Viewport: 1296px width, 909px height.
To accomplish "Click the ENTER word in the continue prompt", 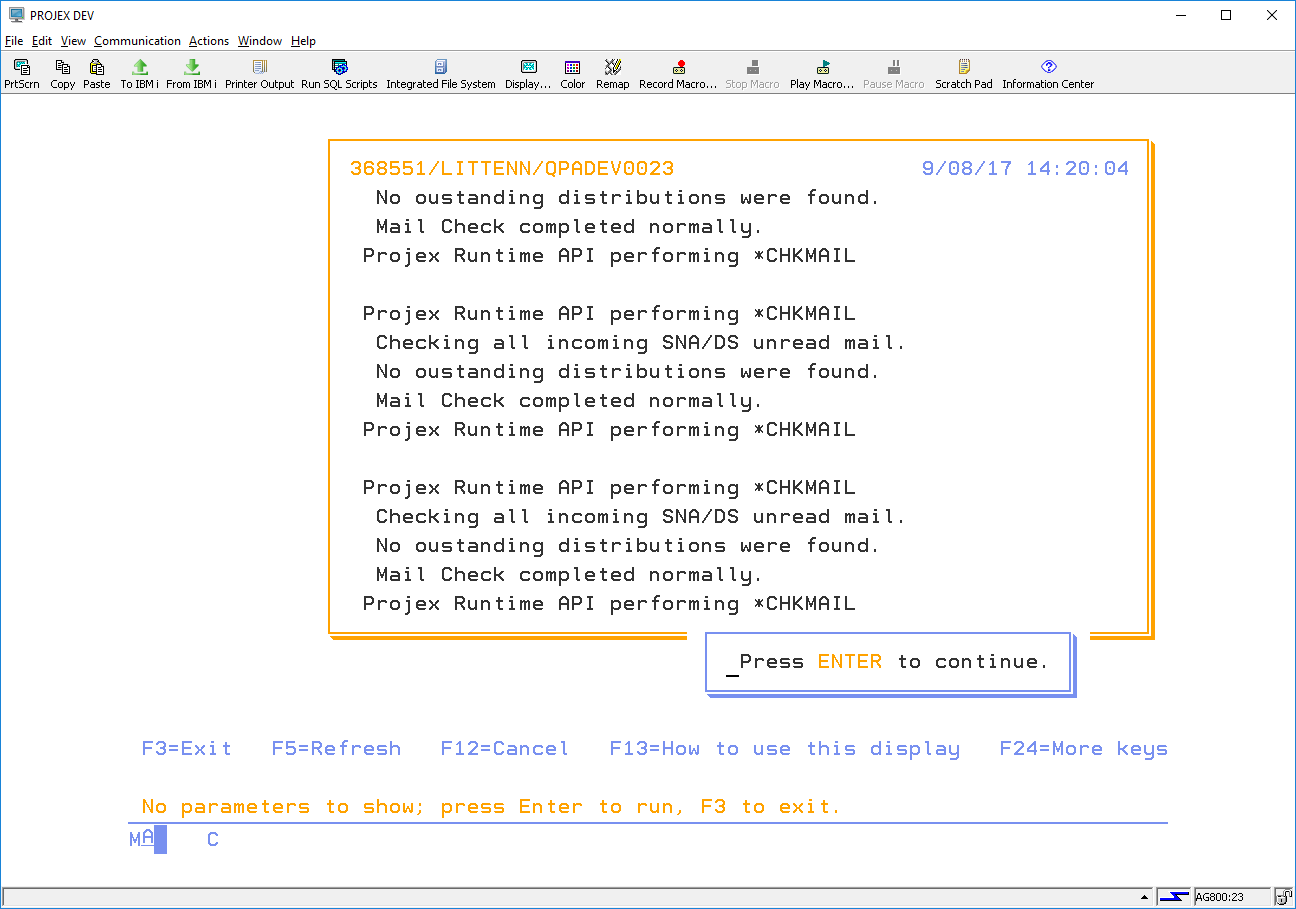I will click(x=850, y=662).
